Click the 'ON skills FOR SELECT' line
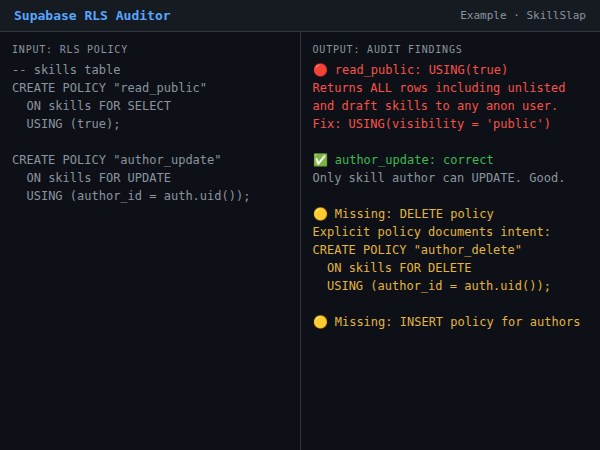 [99, 106]
